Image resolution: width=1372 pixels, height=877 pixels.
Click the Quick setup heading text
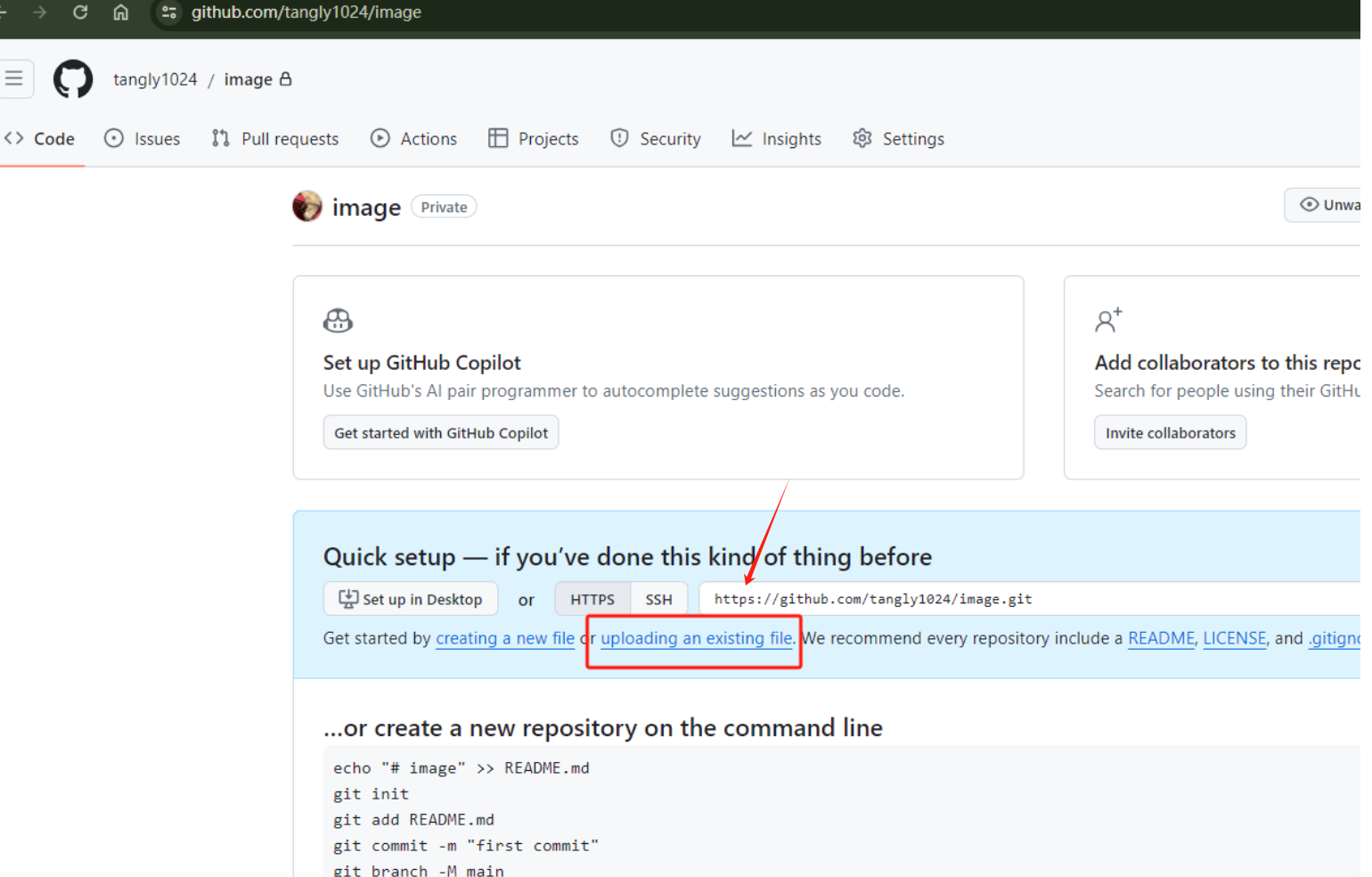pos(627,557)
